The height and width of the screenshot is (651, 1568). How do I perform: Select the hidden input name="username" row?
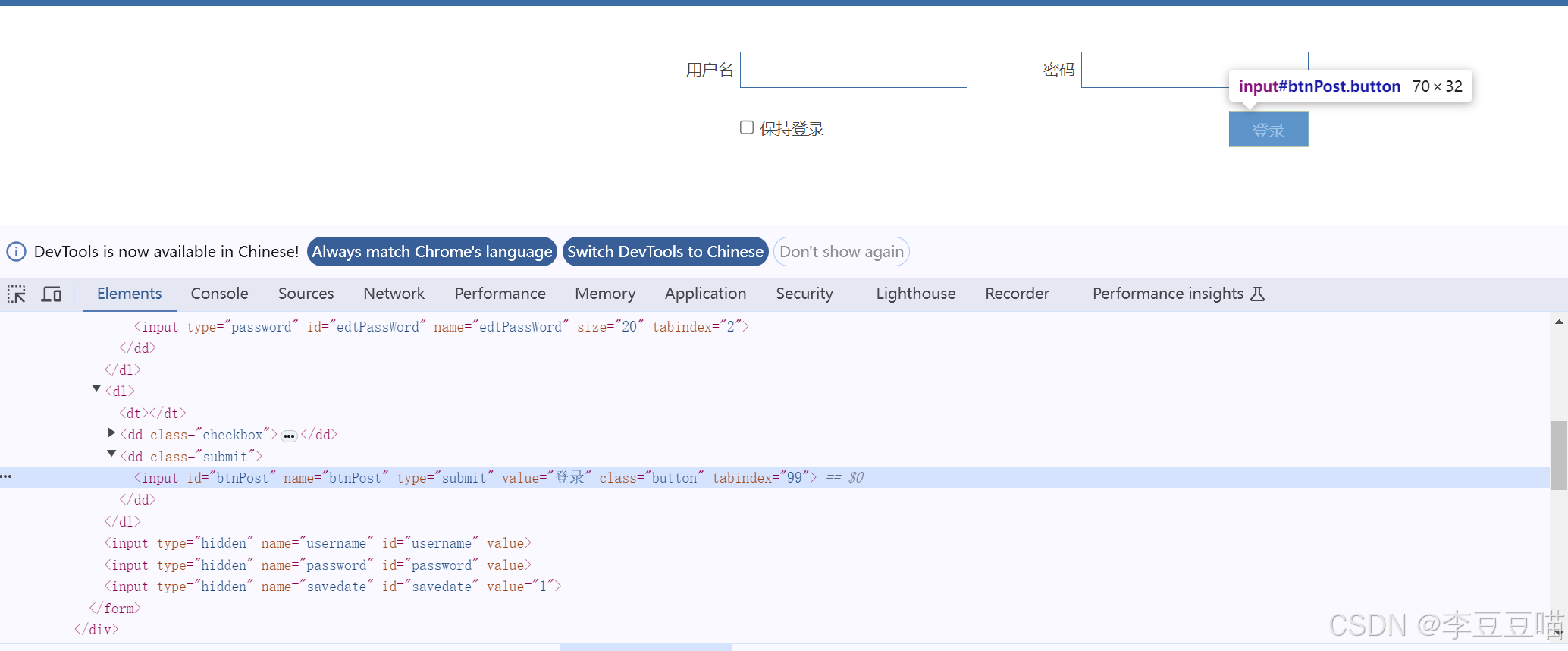[318, 543]
